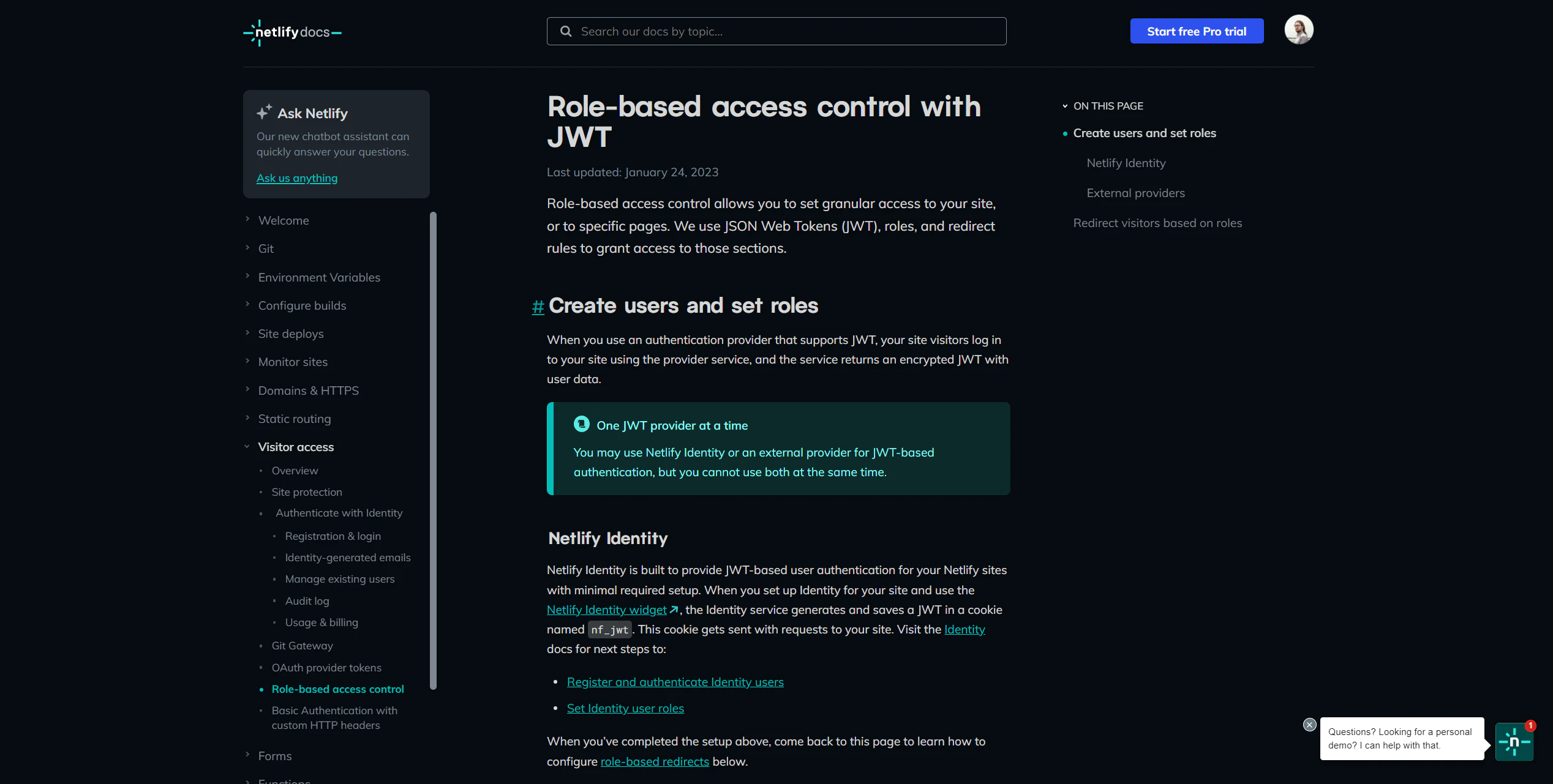1553x784 pixels.
Task: Click the red notification badge on chat
Action: pyautogui.click(x=1530, y=725)
